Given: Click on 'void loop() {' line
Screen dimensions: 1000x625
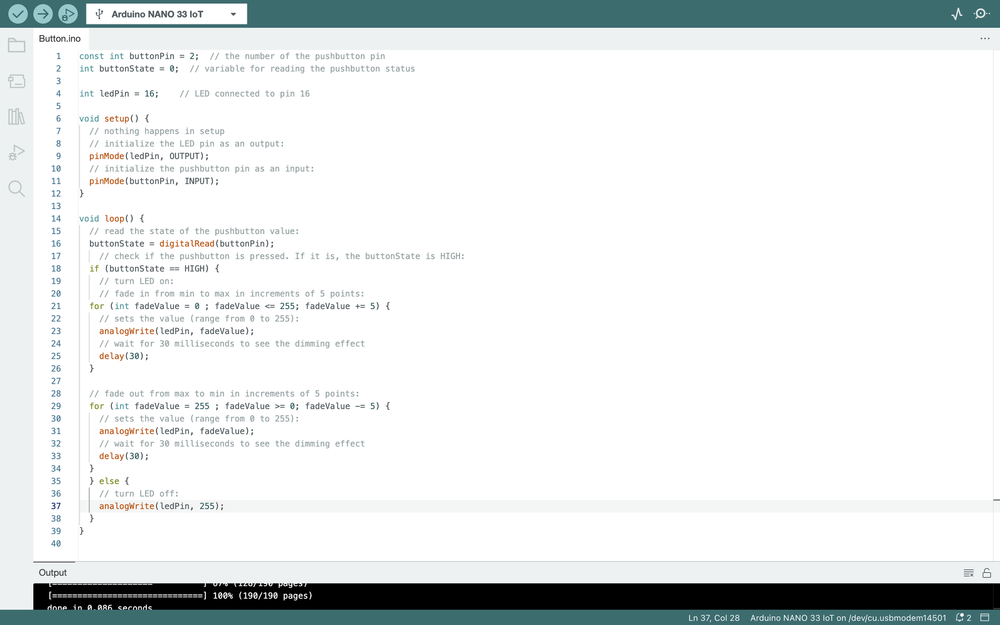Looking at the screenshot, I should [112, 218].
